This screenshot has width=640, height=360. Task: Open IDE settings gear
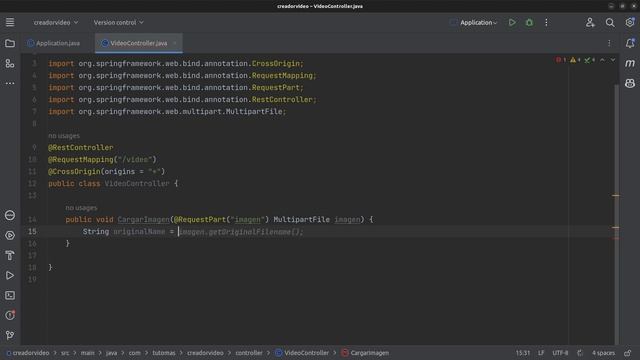[630, 22]
